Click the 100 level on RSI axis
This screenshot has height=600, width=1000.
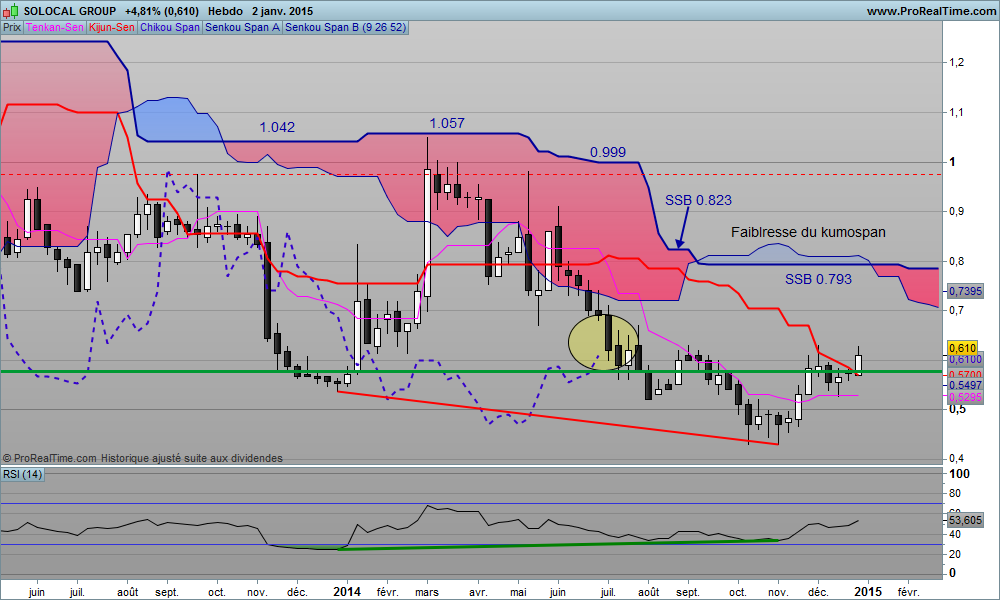pos(959,474)
